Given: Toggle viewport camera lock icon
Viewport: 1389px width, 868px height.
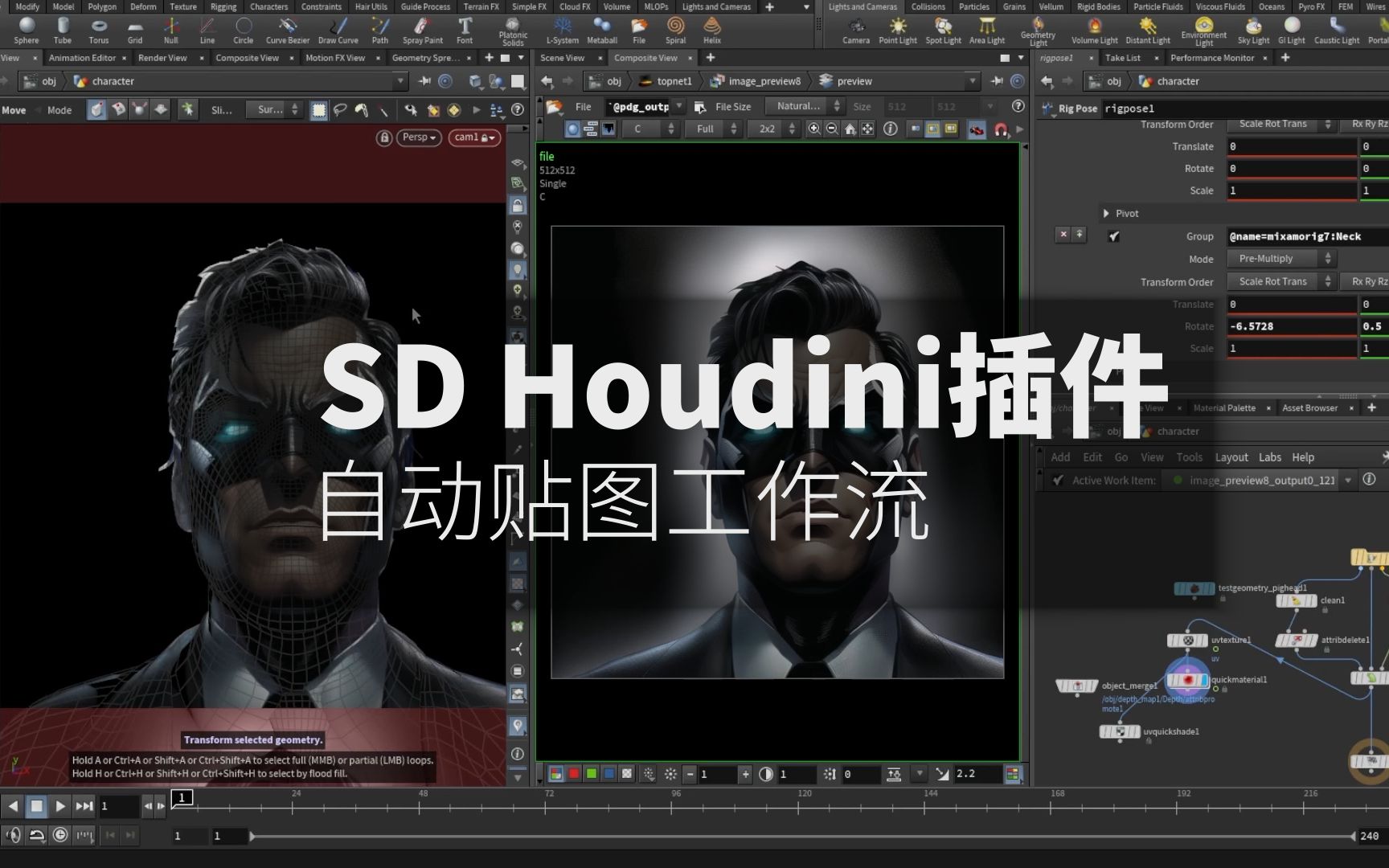Looking at the screenshot, I should (x=384, y=137).
